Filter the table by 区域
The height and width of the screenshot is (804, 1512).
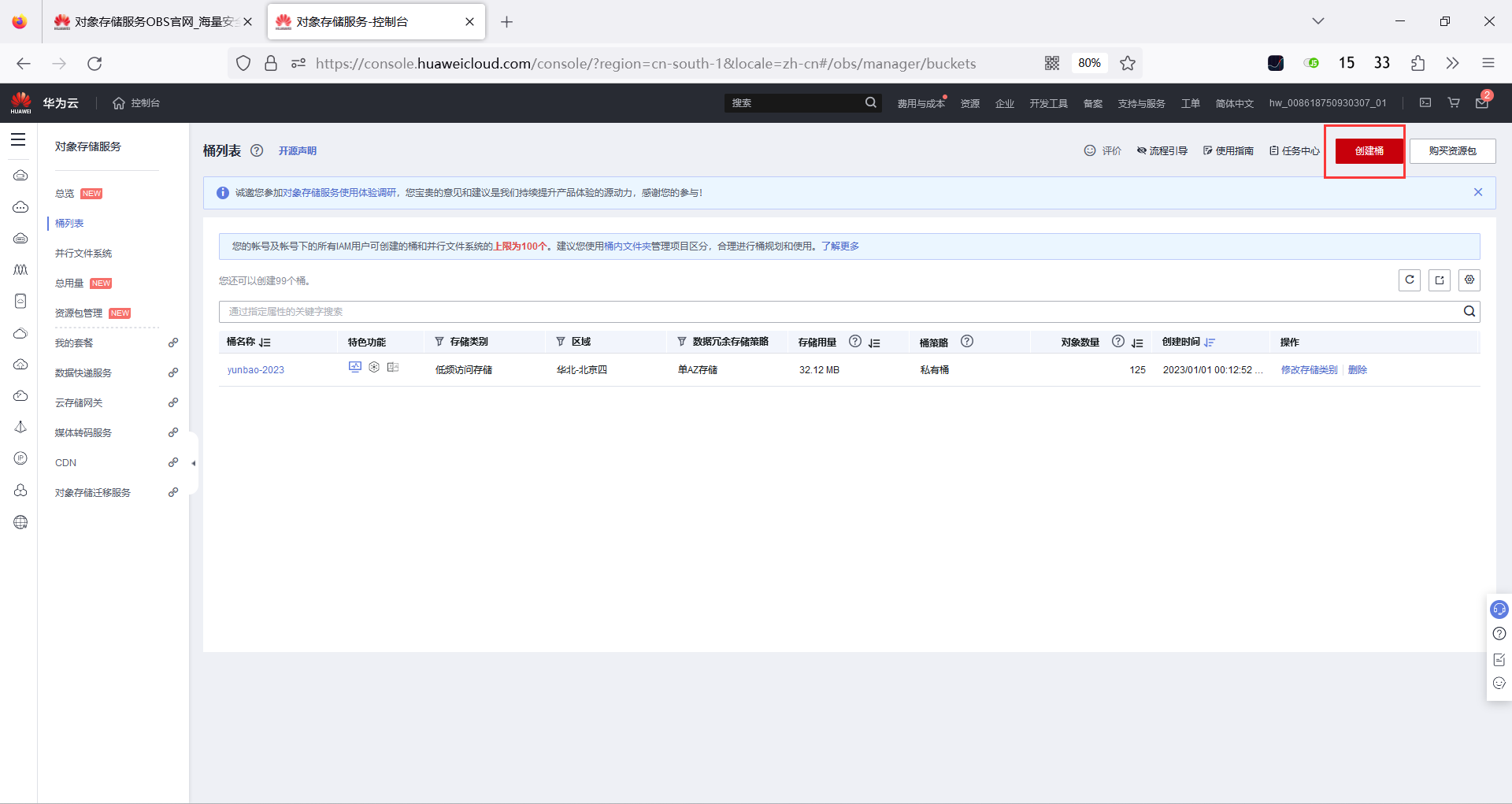[x=561, y=342]
